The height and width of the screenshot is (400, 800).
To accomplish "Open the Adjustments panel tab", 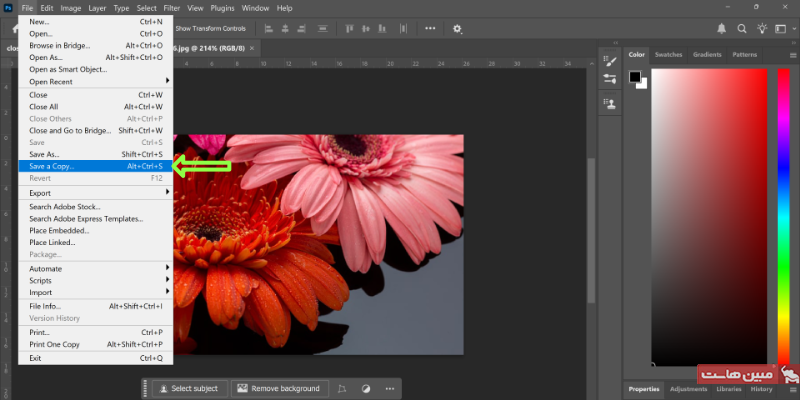I will click(x=688, y=388).
